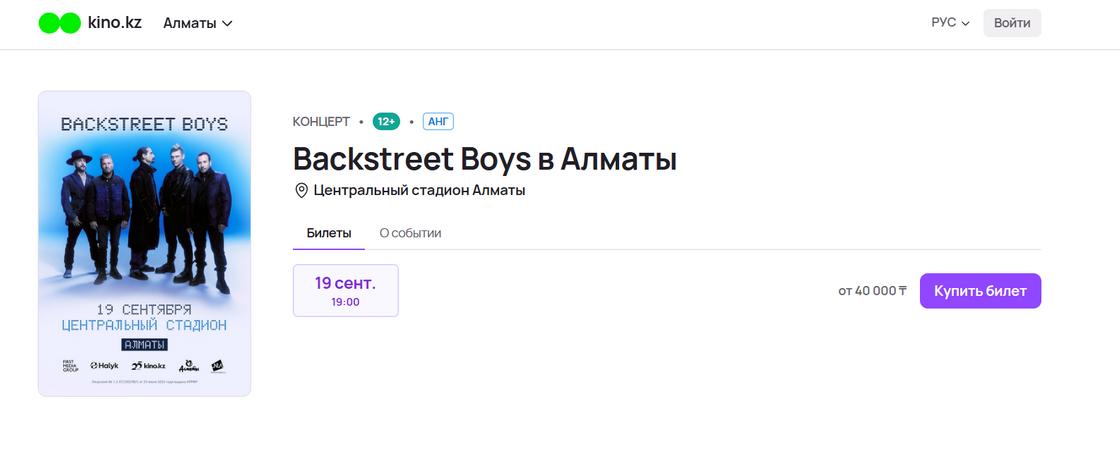
Task: Open Центральный стадион Алматы venue link
Action: [x=419, y=191]
